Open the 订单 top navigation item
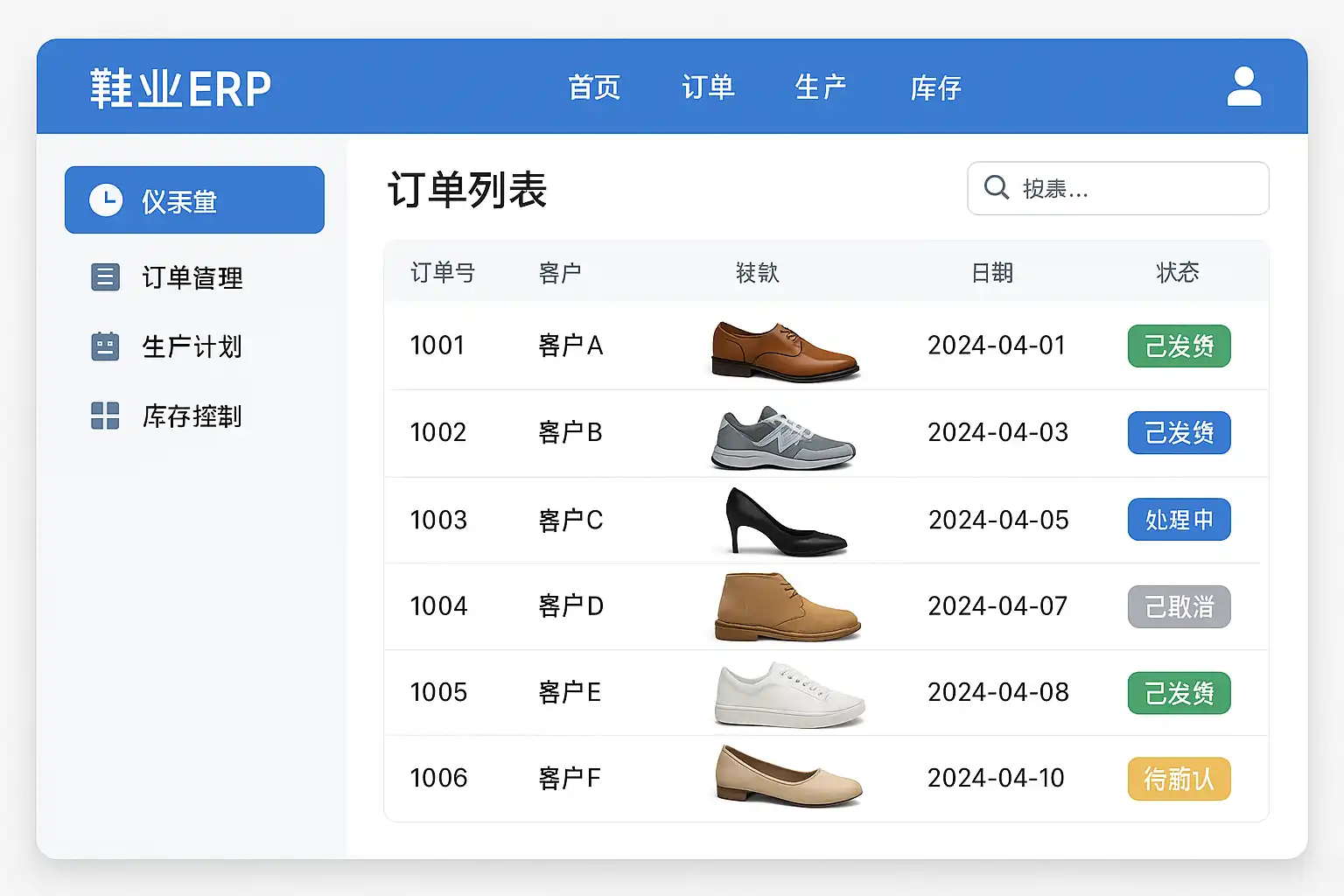 tap(708, 87)
